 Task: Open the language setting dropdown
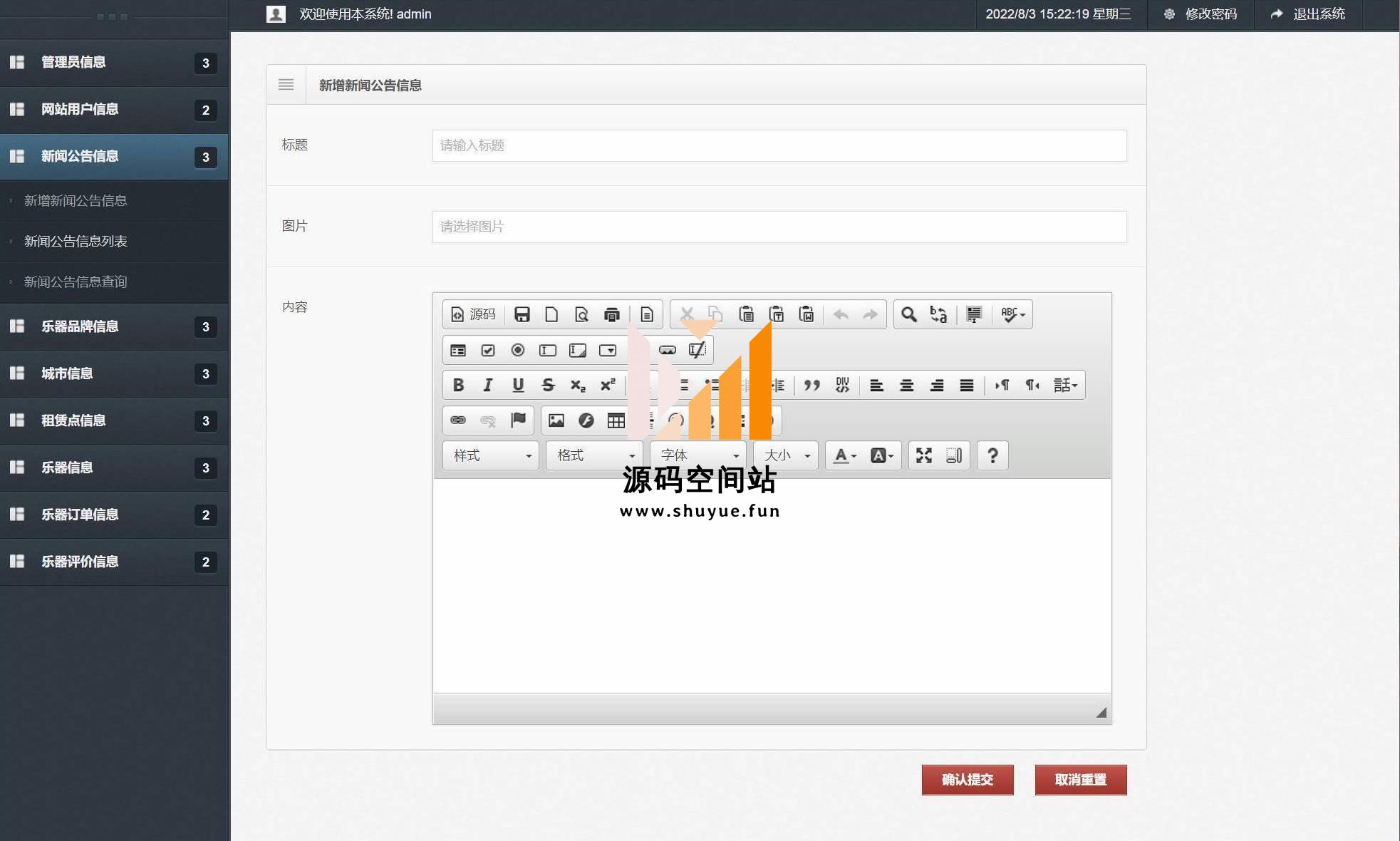point(1065,385)
